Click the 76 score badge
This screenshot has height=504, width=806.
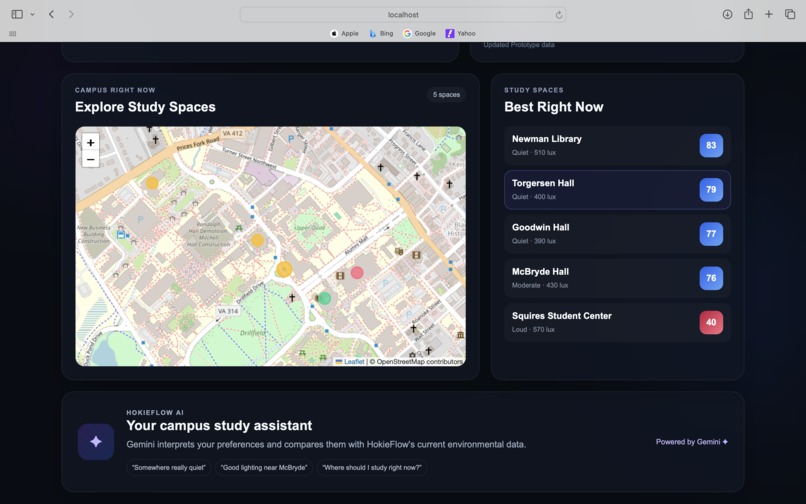pyautogui.click(x=711, y=278)
